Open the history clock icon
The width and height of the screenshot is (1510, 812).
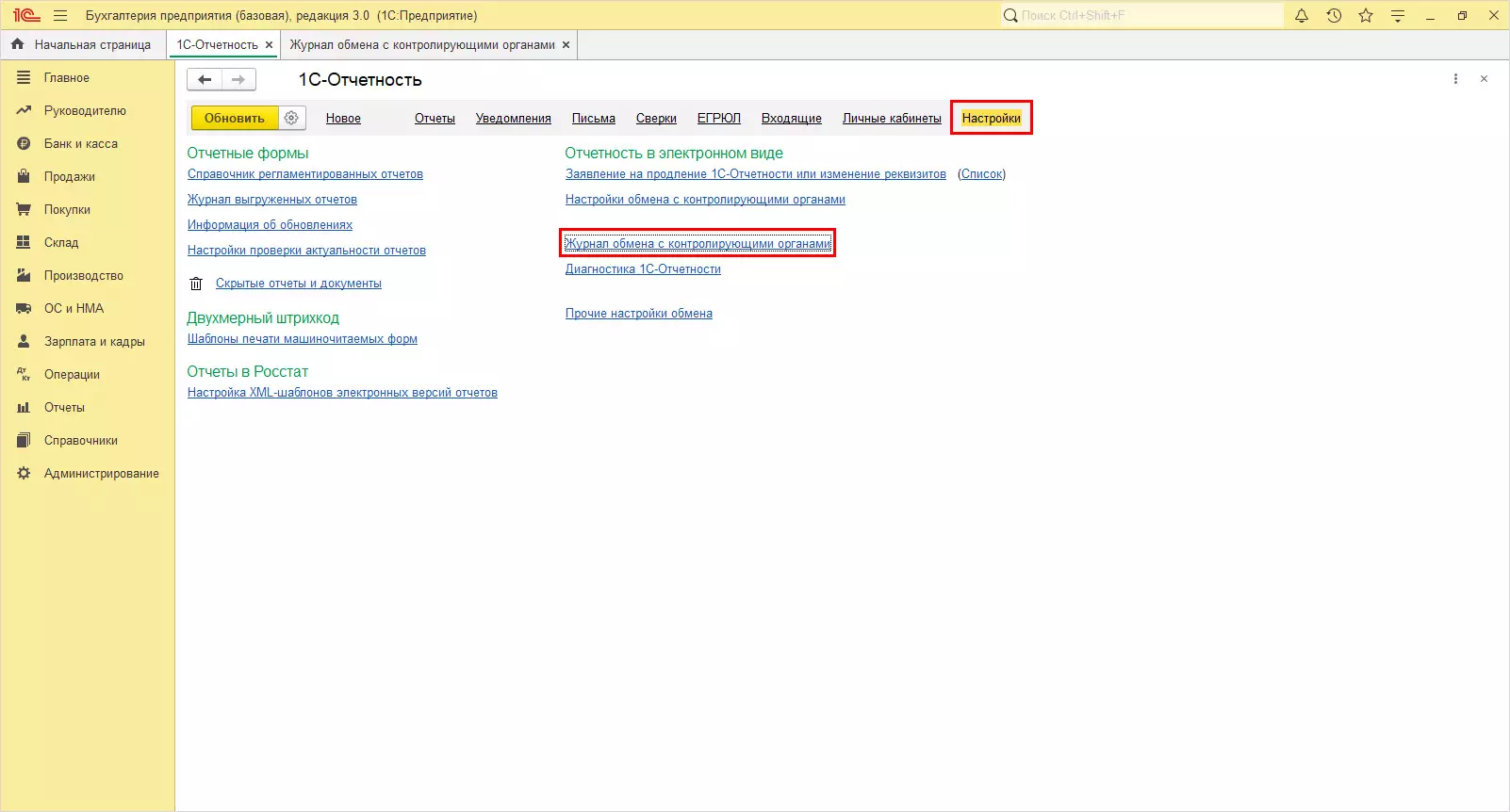click(x=1334, y=16)
